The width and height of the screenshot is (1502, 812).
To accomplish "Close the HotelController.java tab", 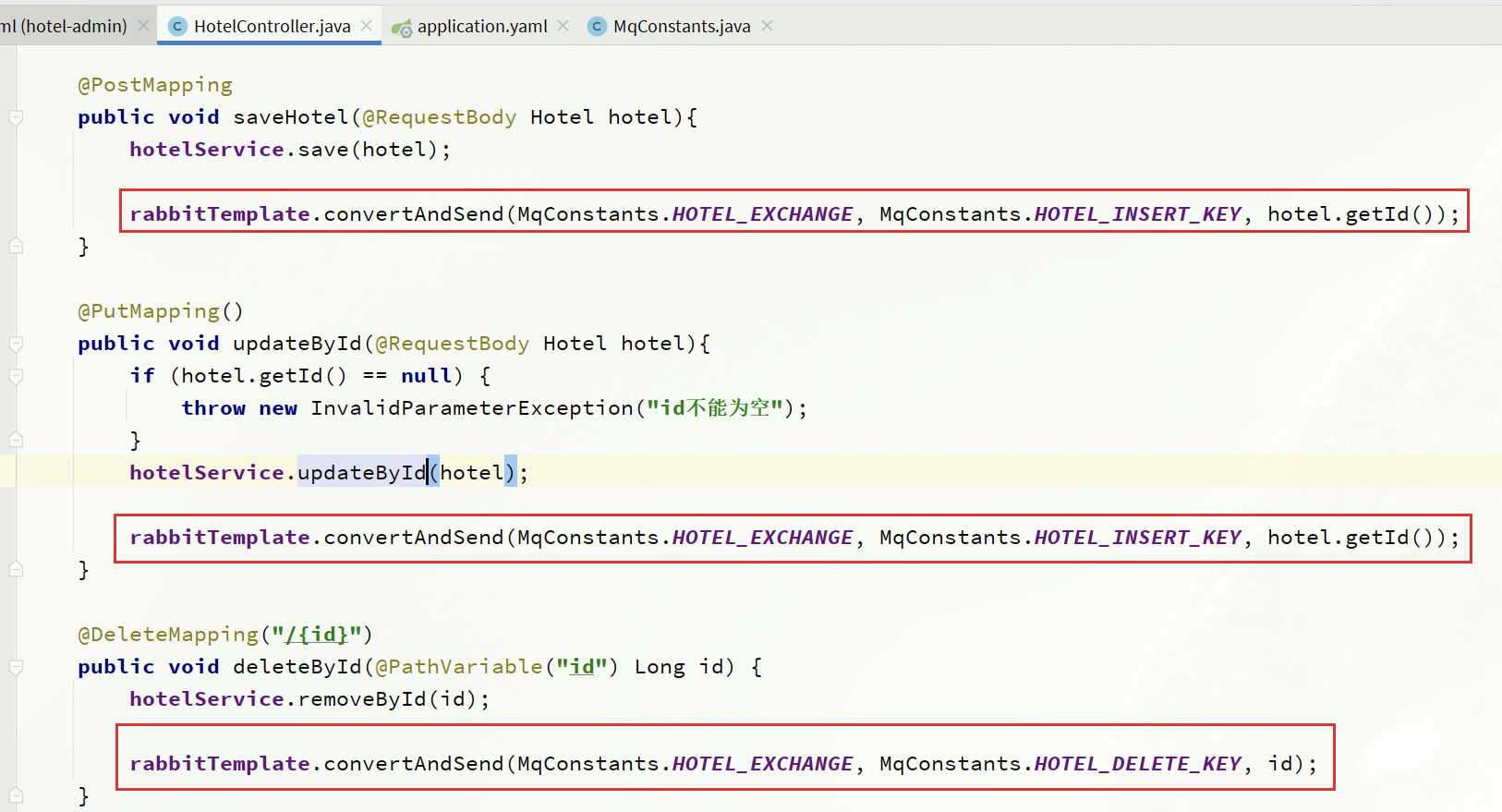I will [x=367, y=26].
